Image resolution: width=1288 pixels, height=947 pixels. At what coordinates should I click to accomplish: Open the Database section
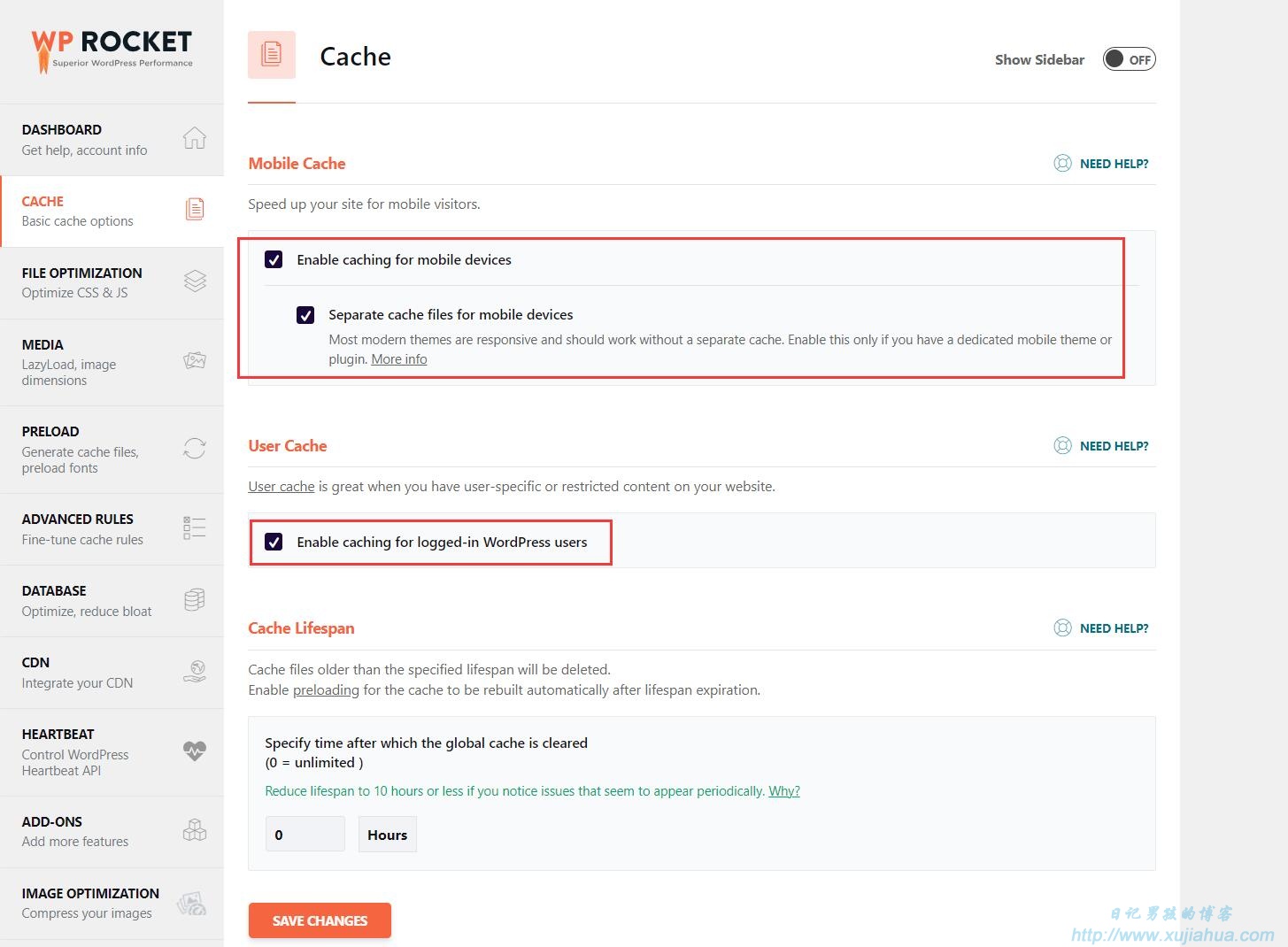click(112, 601)
